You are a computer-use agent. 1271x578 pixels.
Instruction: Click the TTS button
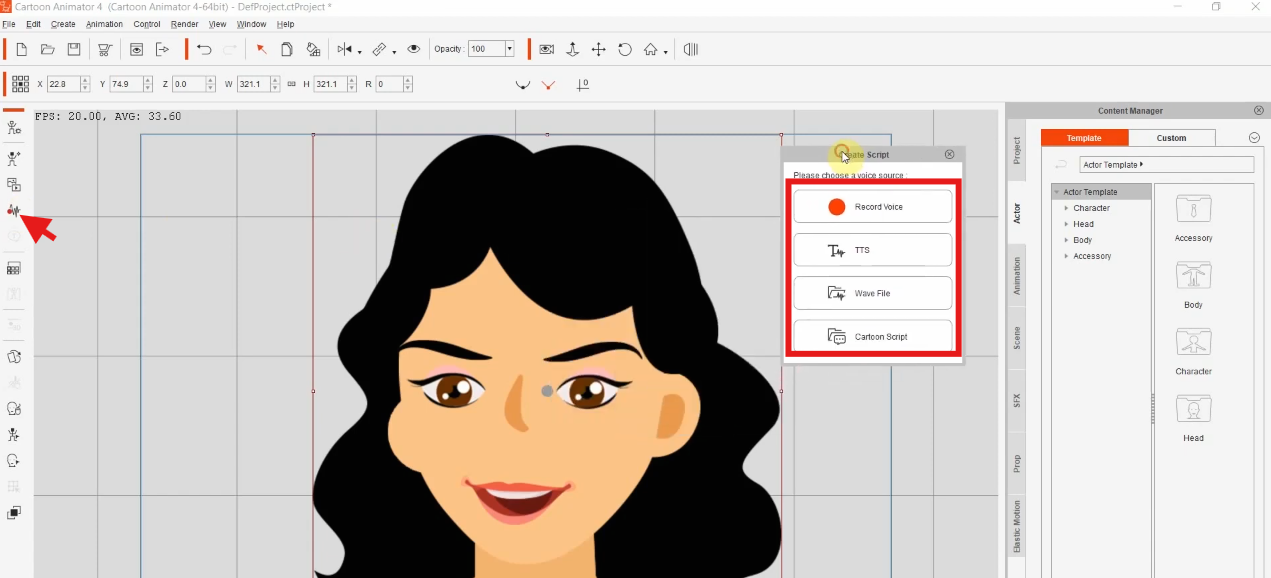pyautogui.click(x=872, y=250)
